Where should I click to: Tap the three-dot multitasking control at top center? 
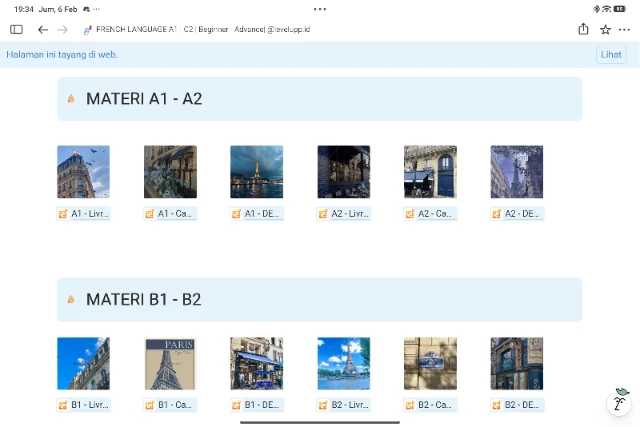click(320, 8)
